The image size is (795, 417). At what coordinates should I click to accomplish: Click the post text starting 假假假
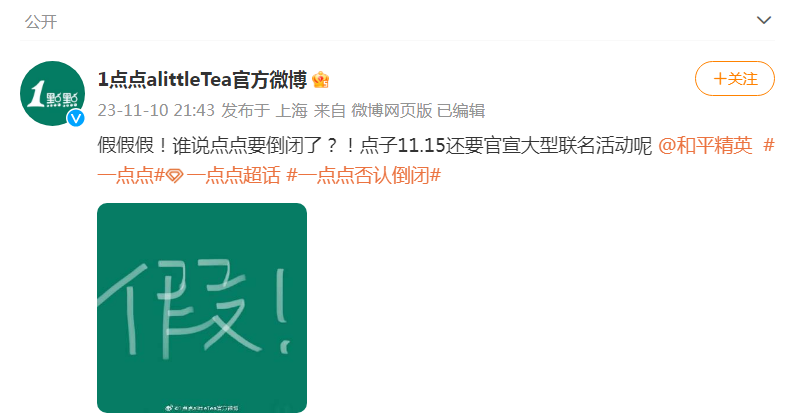pos(374,146)
